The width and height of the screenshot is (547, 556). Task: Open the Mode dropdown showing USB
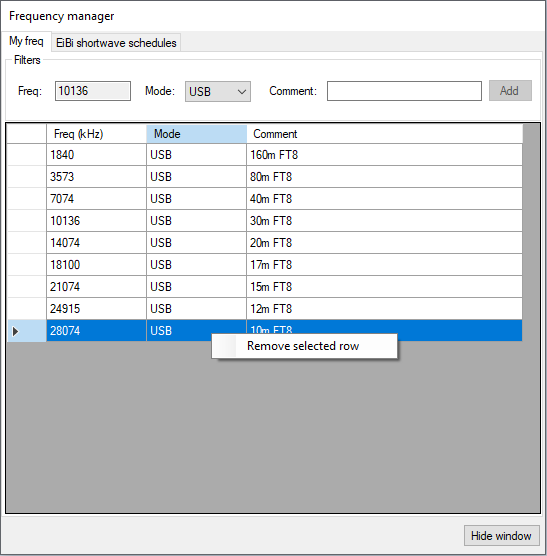(218, 91)
